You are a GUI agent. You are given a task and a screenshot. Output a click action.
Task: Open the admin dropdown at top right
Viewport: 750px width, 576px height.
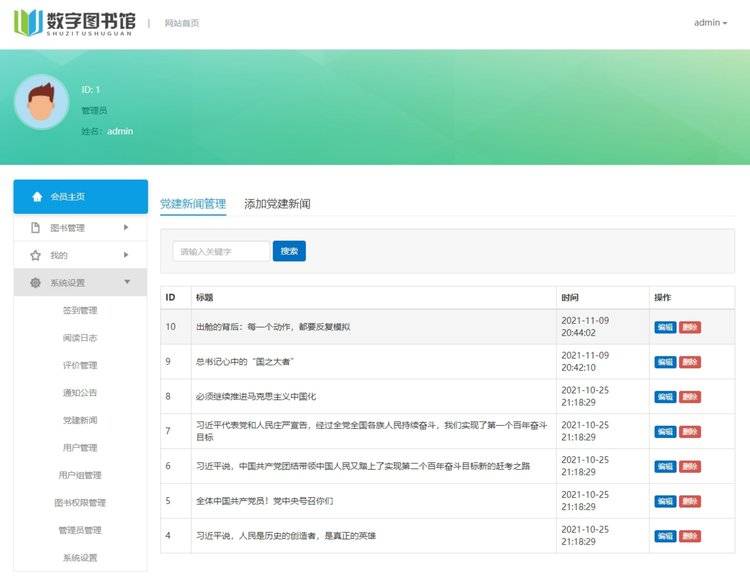click(x=710, y=22)
